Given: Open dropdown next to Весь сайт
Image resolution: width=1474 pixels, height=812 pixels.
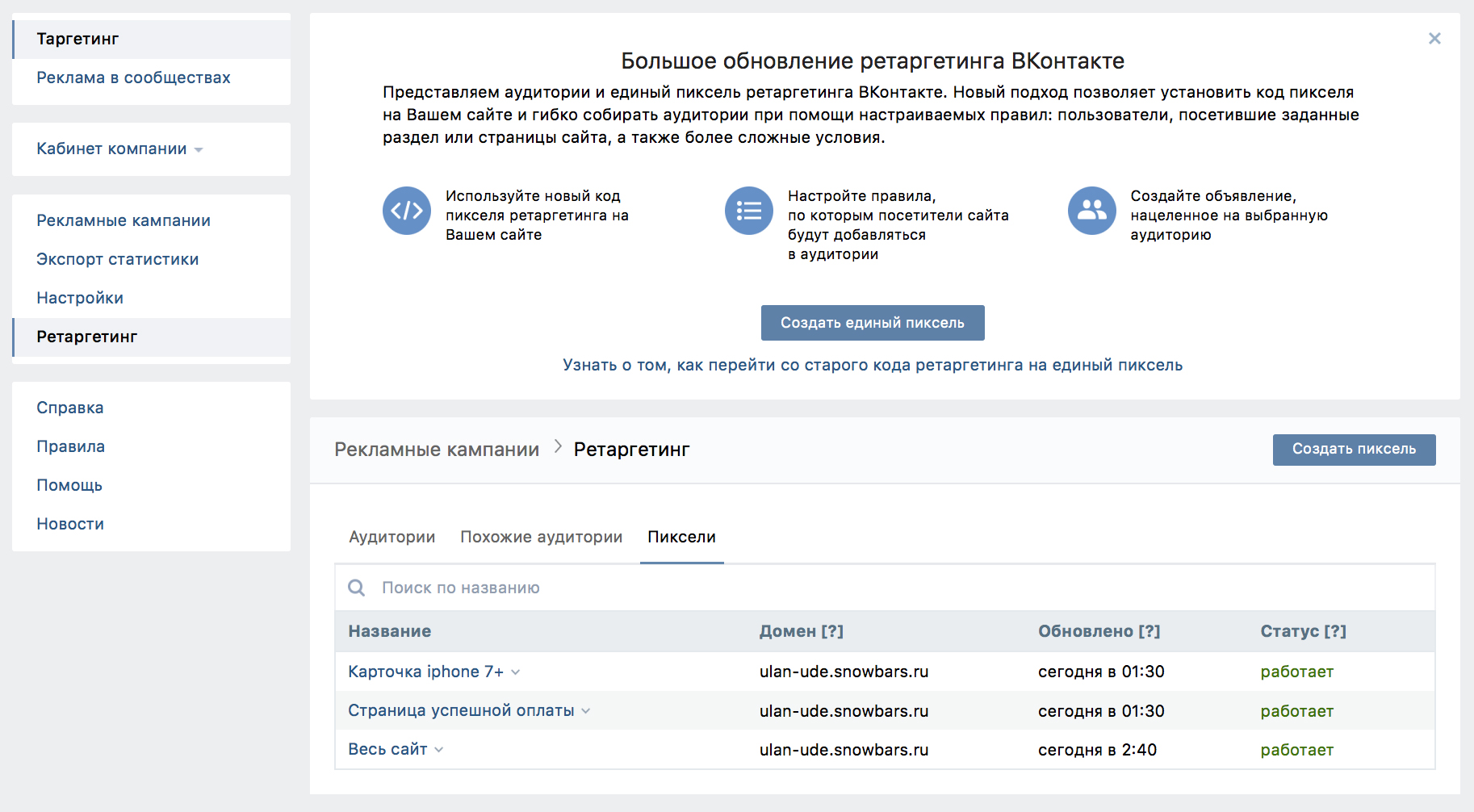Looking at the screenshot, I should pos(439,750).
